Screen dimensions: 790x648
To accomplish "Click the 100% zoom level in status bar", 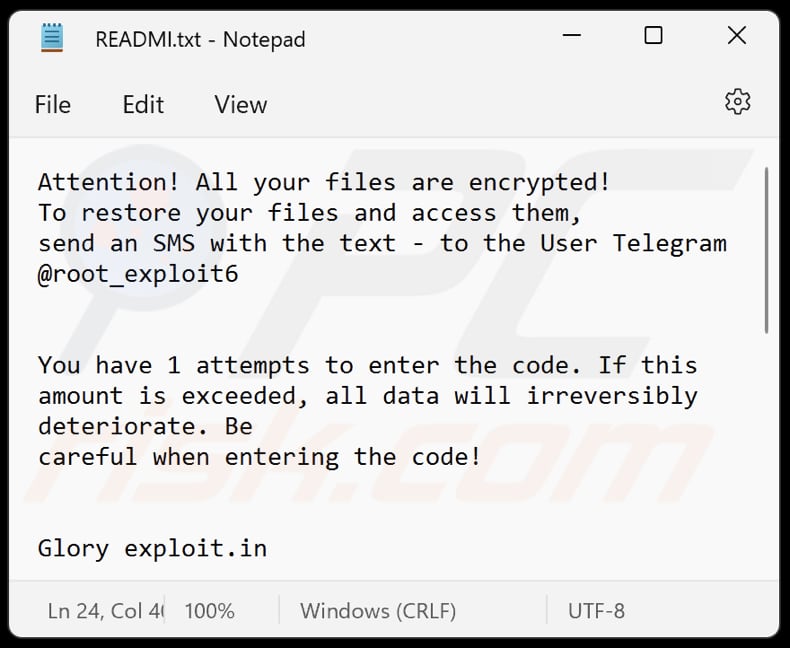I will pos(209,610).
